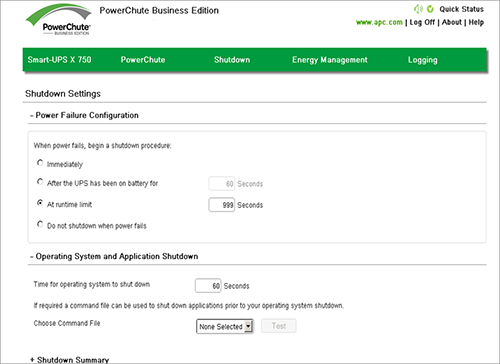
Task: Open the Energy Management menu
Action: pyautogui.click(x=330, y=60)
